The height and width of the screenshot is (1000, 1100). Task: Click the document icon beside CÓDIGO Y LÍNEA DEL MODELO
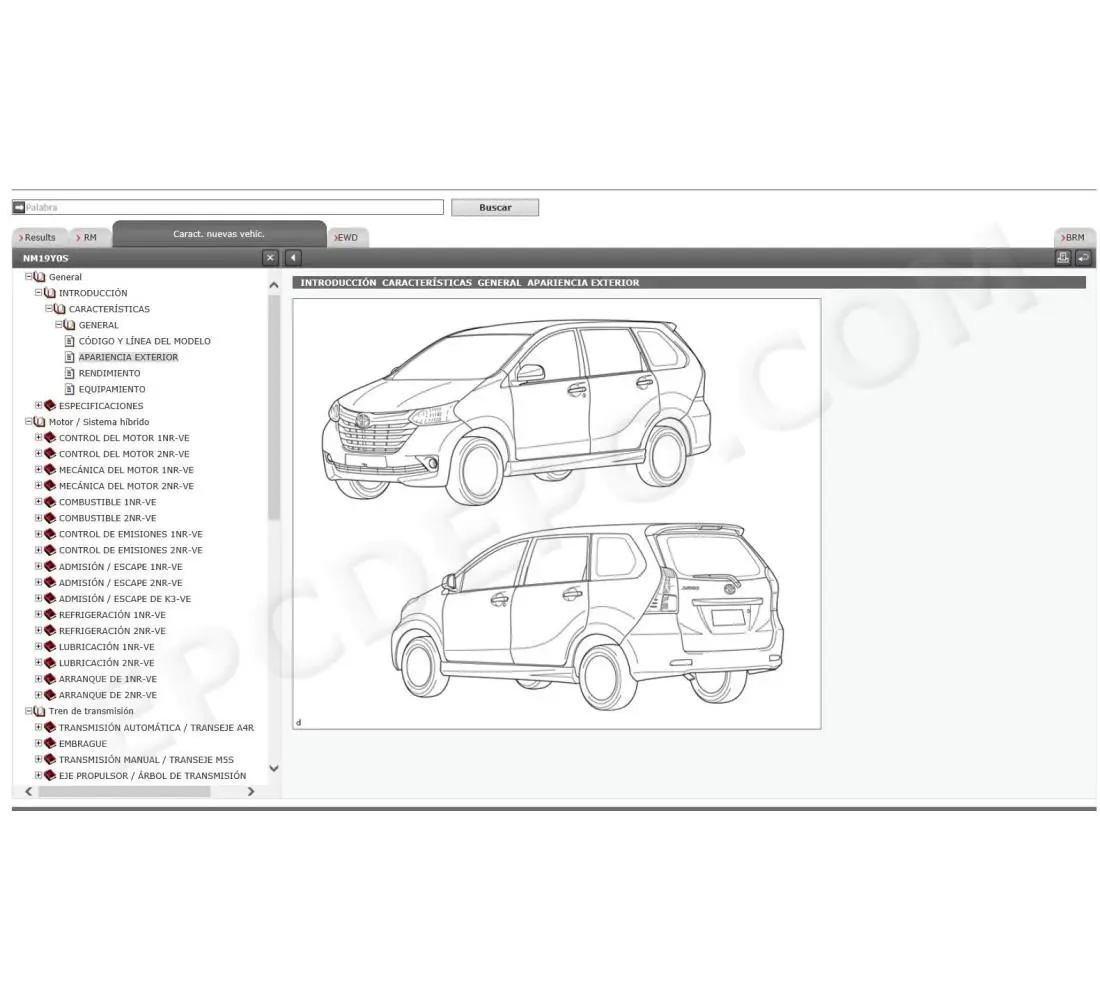67,340
